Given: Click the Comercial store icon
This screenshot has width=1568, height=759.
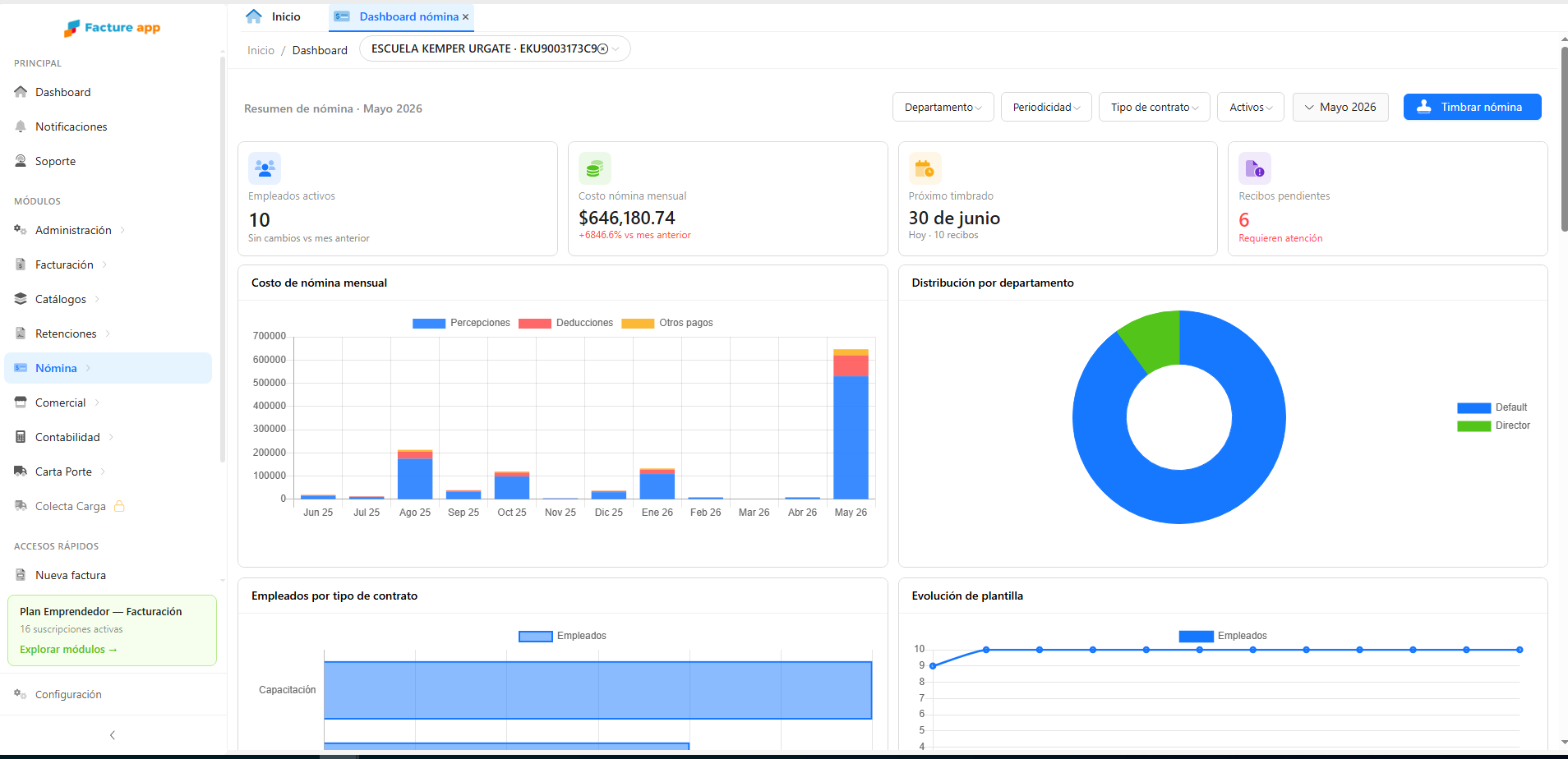Looking at the screenshot, I should 21,402.
